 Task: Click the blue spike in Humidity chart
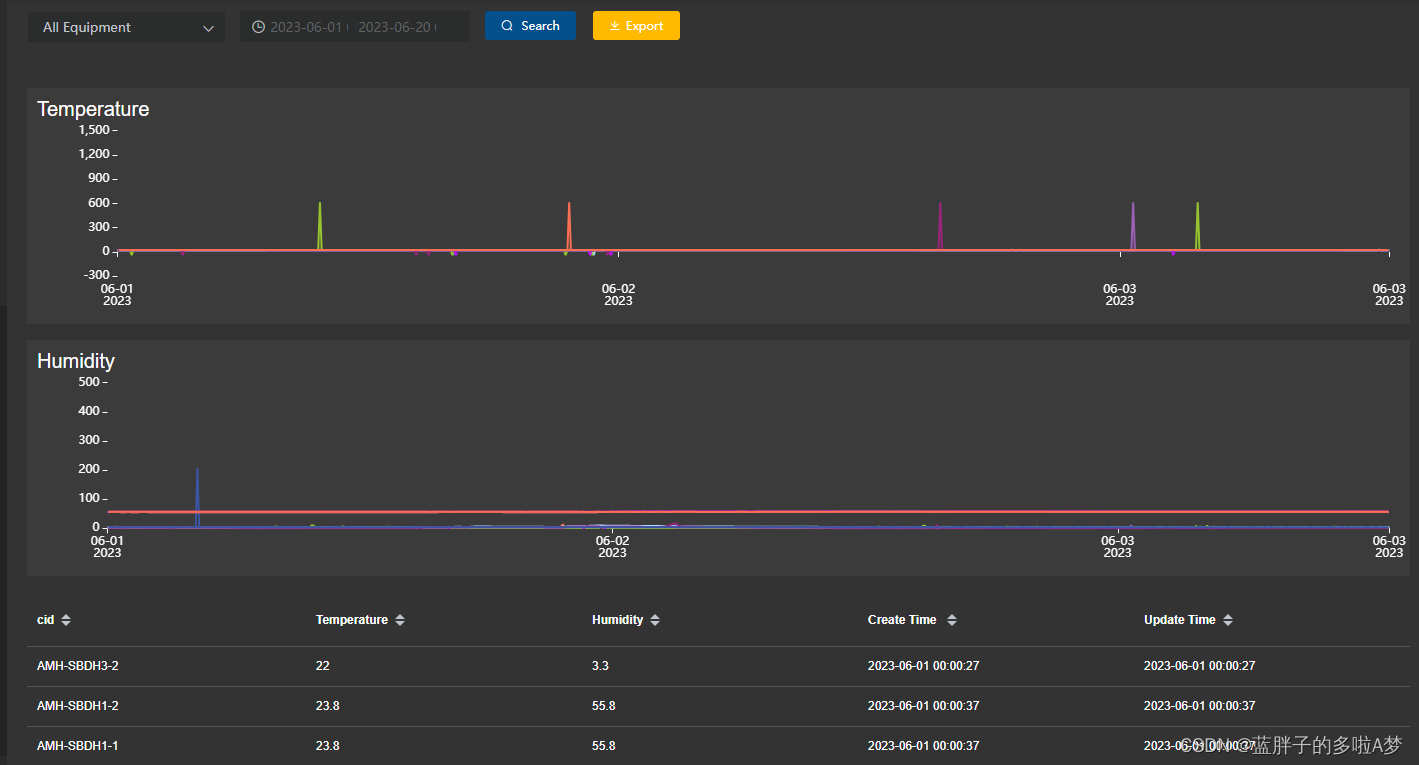click(x=197, y=497)
